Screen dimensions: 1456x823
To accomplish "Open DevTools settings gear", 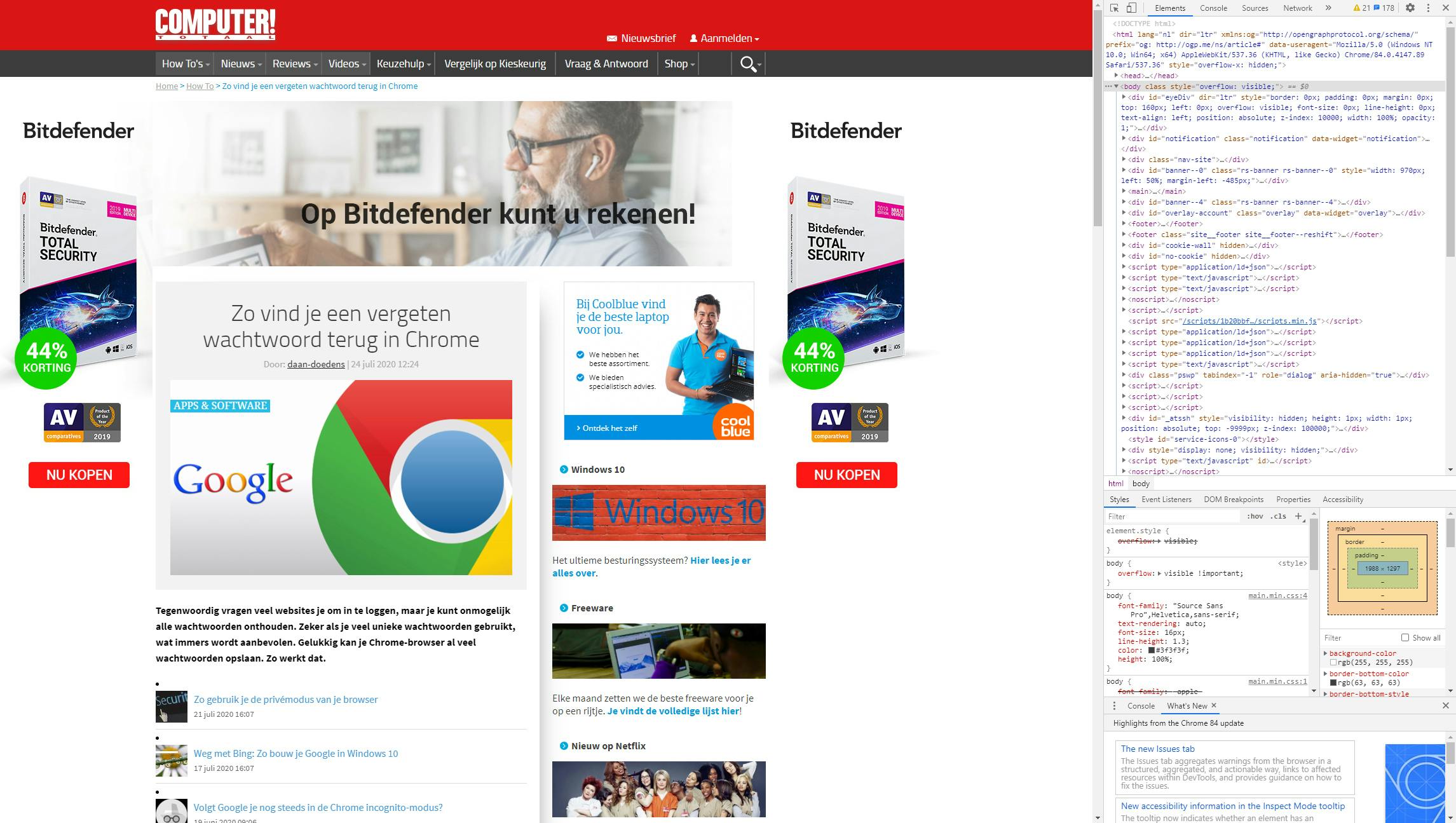I will (x=1410, y=8).
